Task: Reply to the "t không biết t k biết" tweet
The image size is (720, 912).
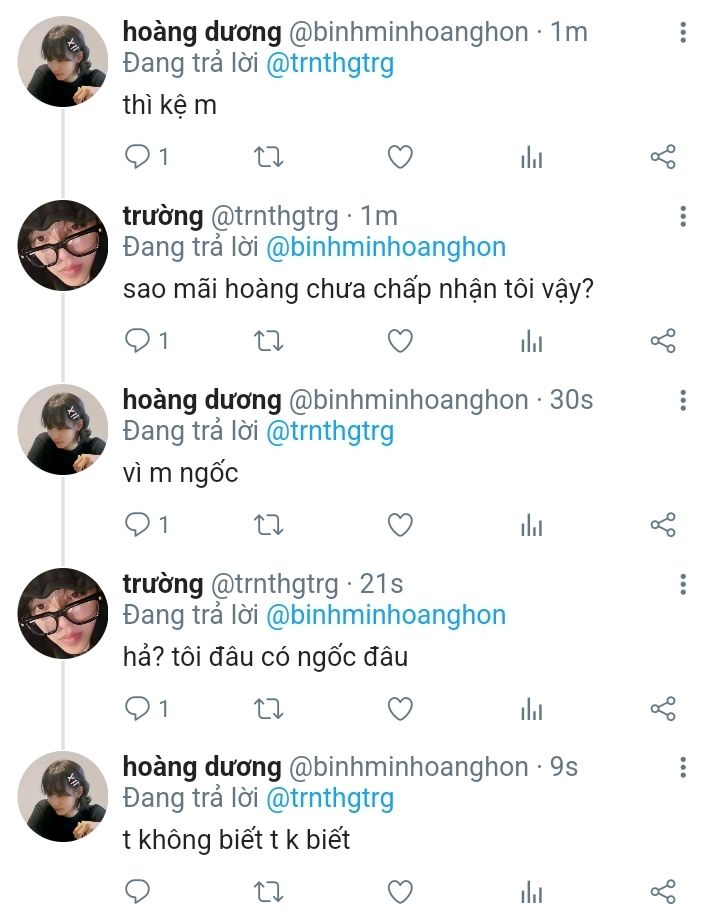Action: (138, 891)
